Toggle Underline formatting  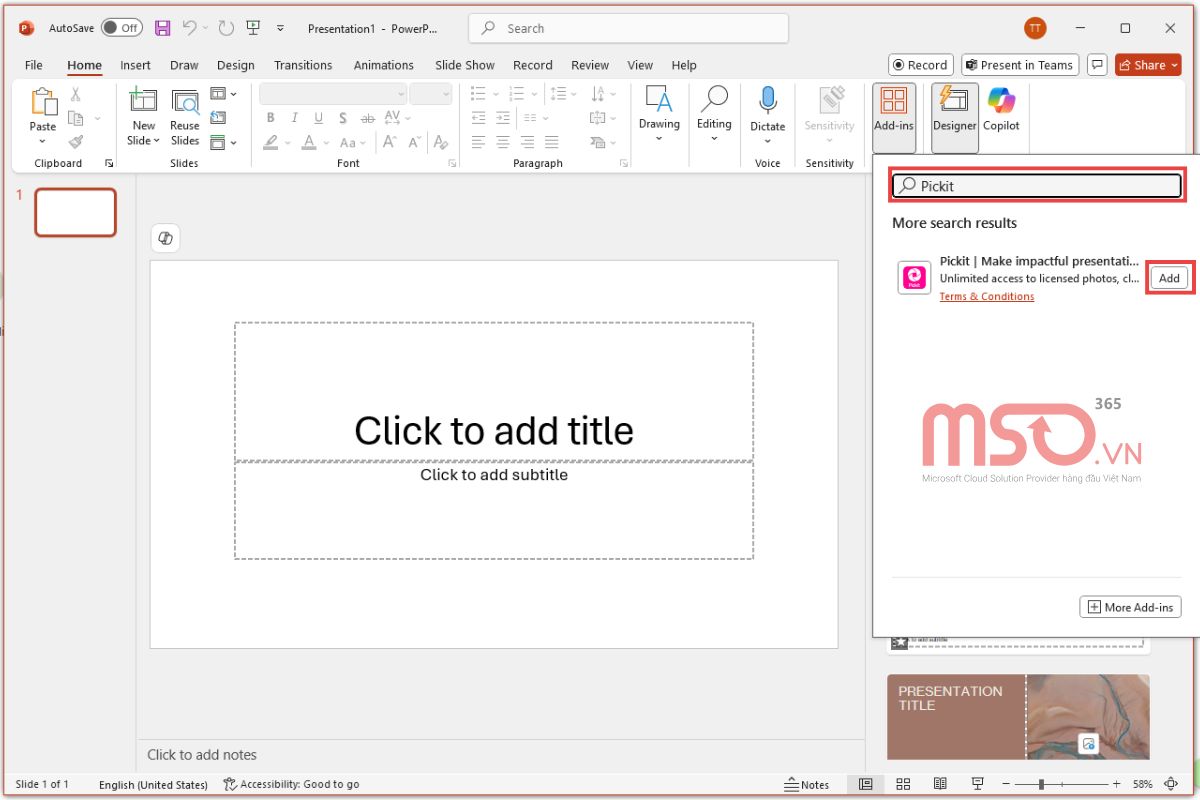(x=318, y=118)
